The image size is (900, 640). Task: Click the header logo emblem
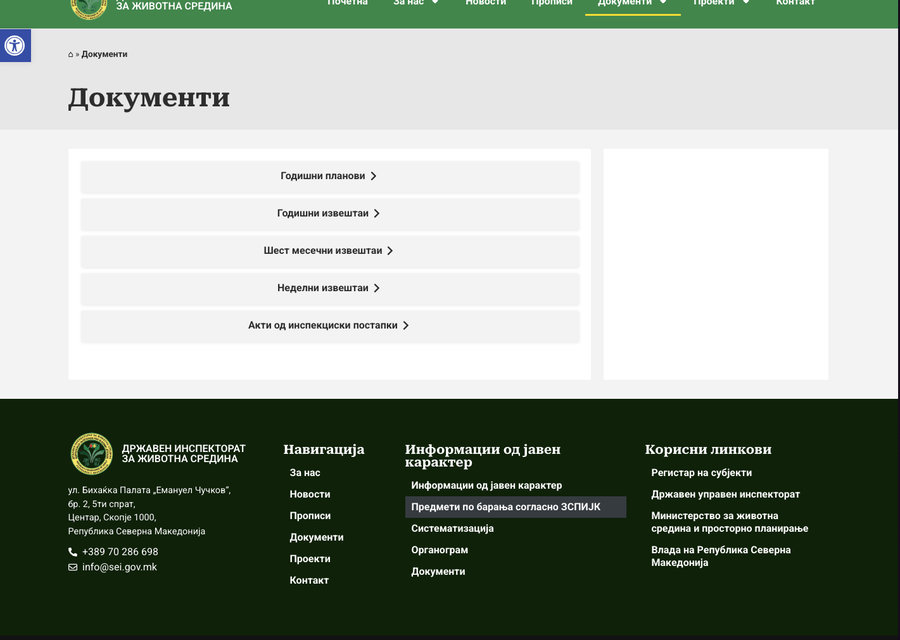click(88, 7)
